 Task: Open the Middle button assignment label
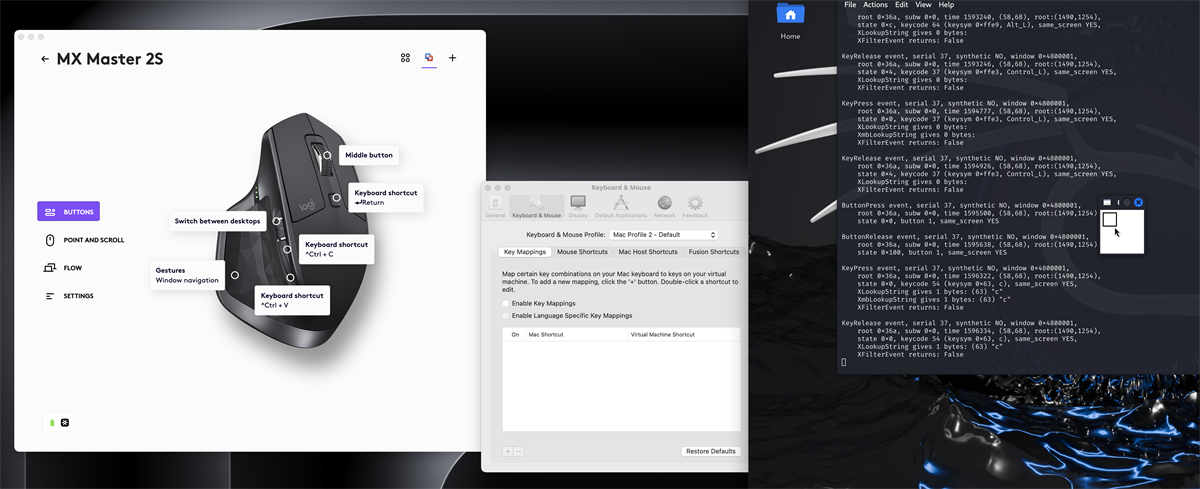point(369,155)
